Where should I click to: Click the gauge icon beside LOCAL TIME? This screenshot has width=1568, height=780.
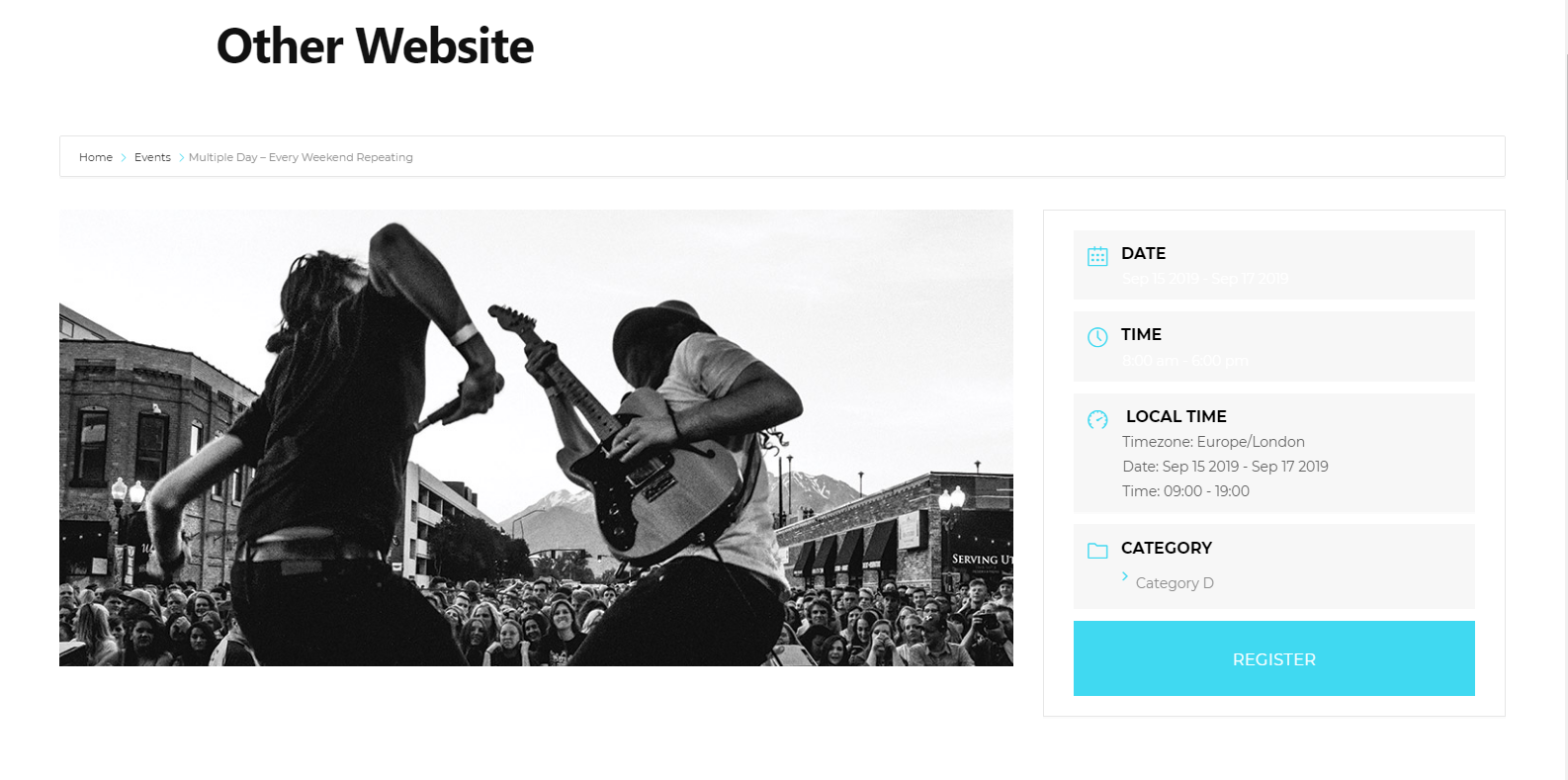coord(1097,419)
